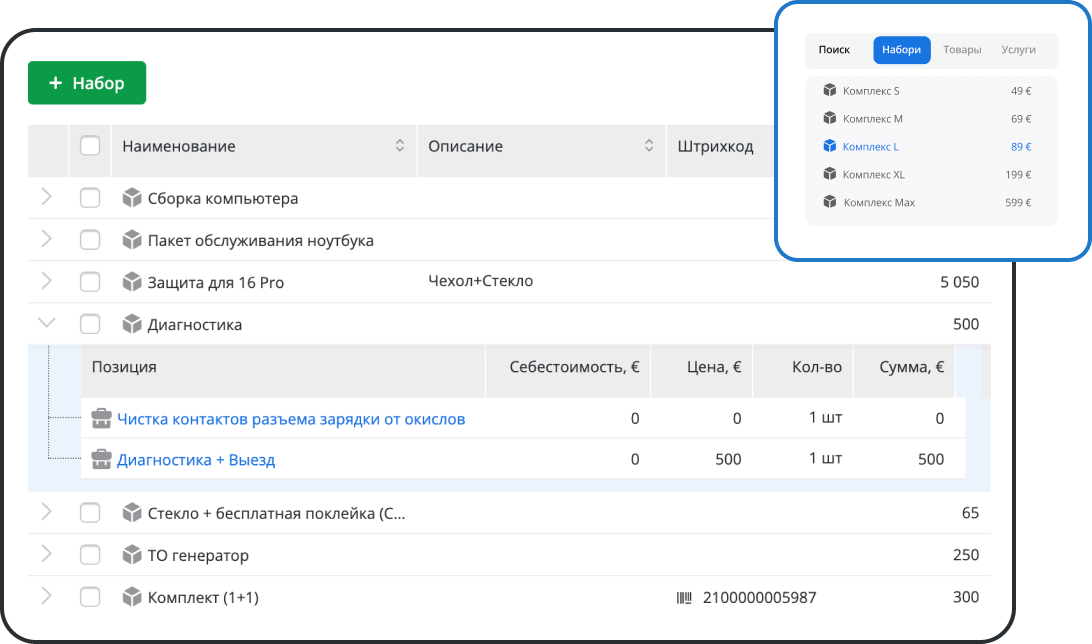Click the briefcase icon next to Чистка контактов

coord(101,418)
